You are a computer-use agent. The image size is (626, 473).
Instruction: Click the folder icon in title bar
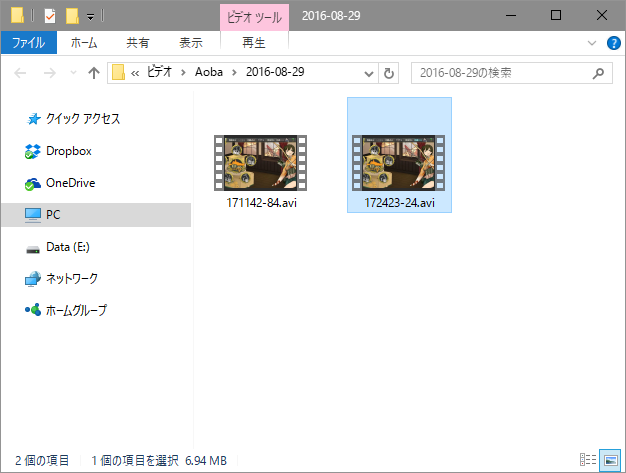click(x=17, y=15)
